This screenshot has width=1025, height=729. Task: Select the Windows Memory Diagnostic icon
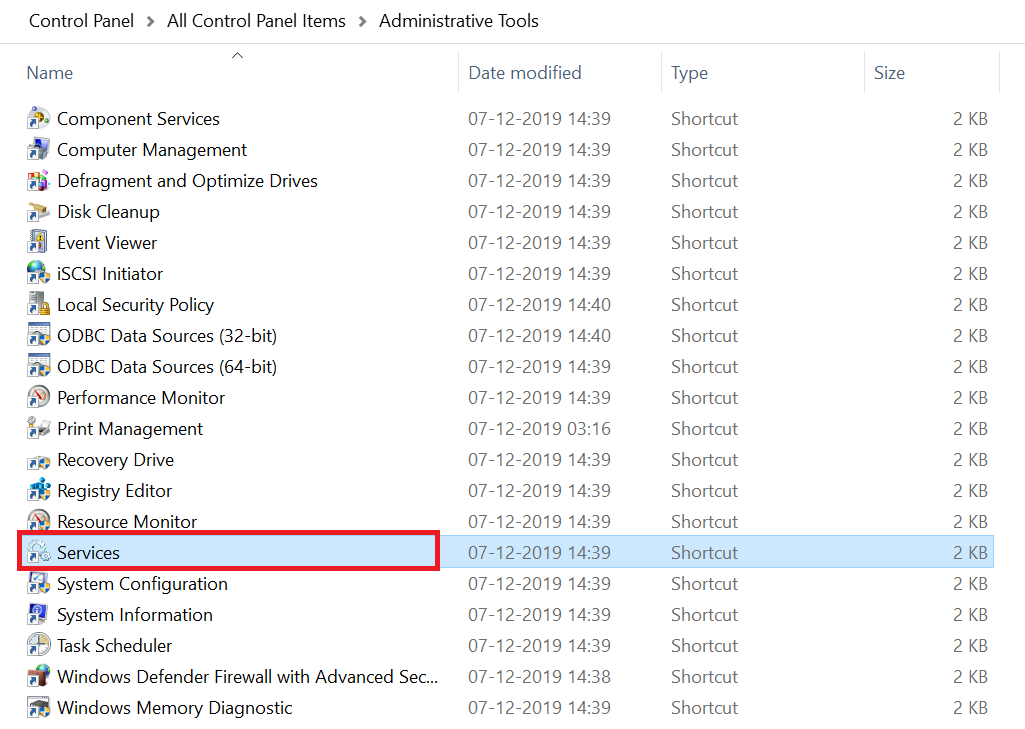click(39, 707)
